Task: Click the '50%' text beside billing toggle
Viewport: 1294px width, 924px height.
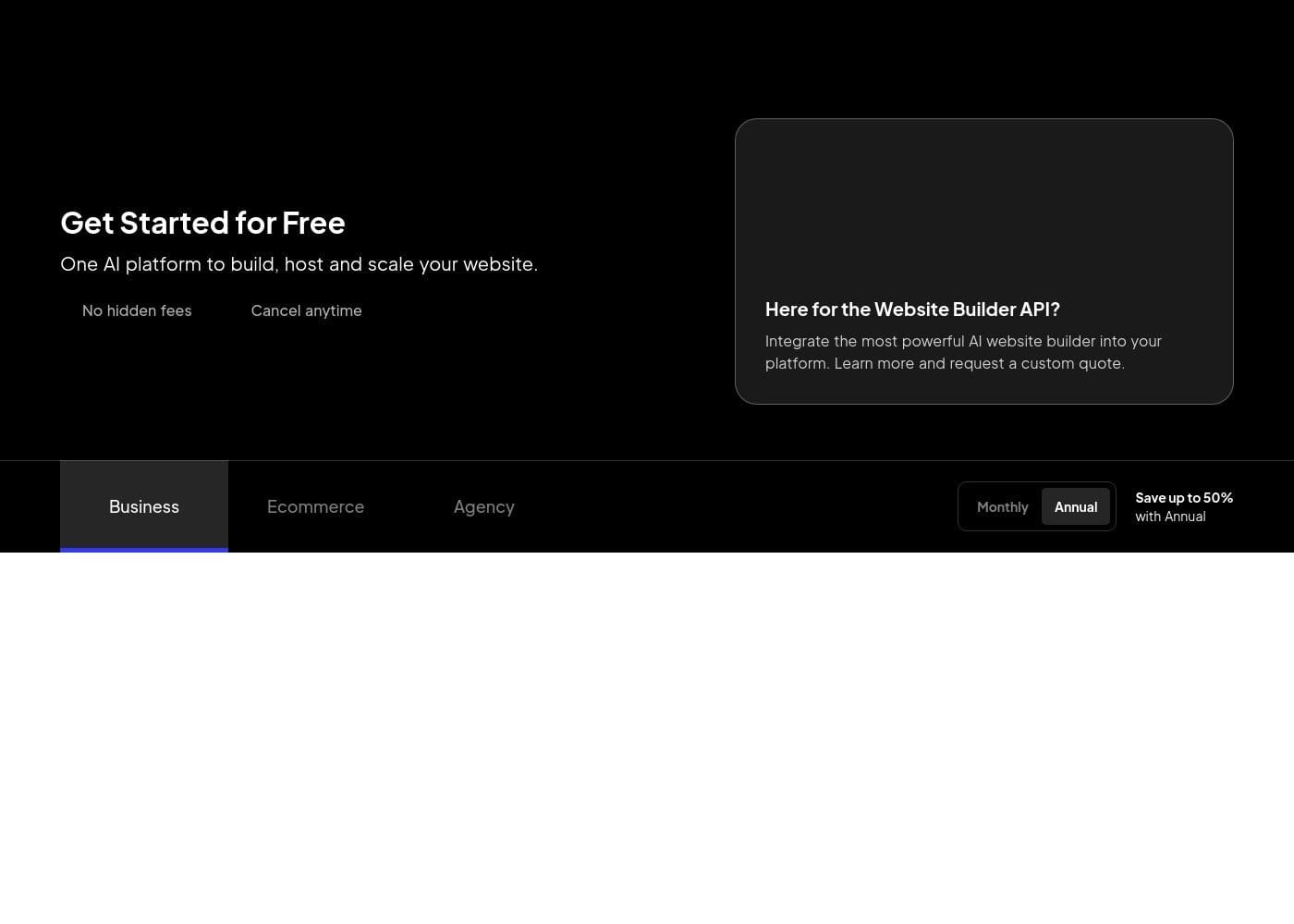Action: 1217,497
